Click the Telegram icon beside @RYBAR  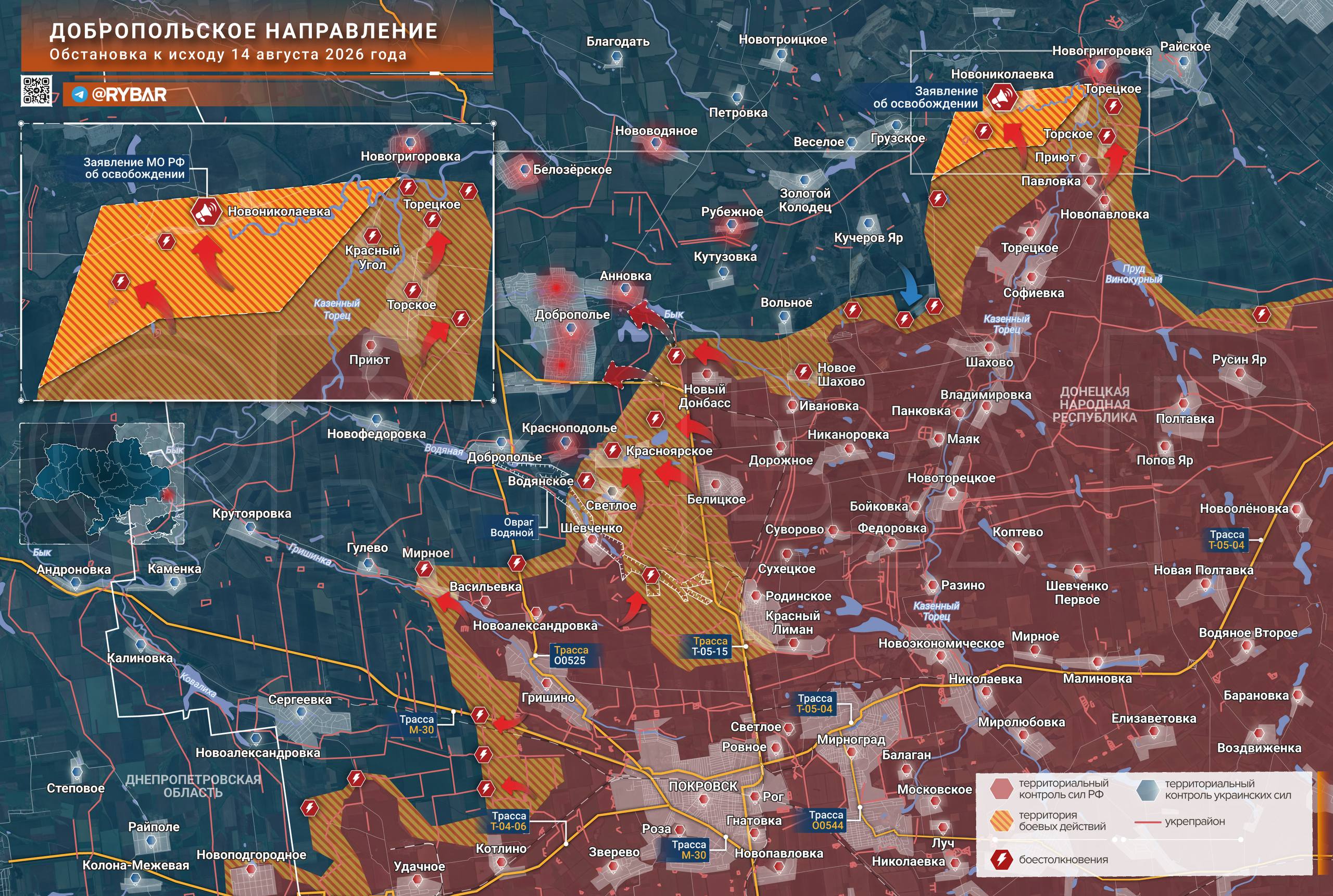[80, 95]
